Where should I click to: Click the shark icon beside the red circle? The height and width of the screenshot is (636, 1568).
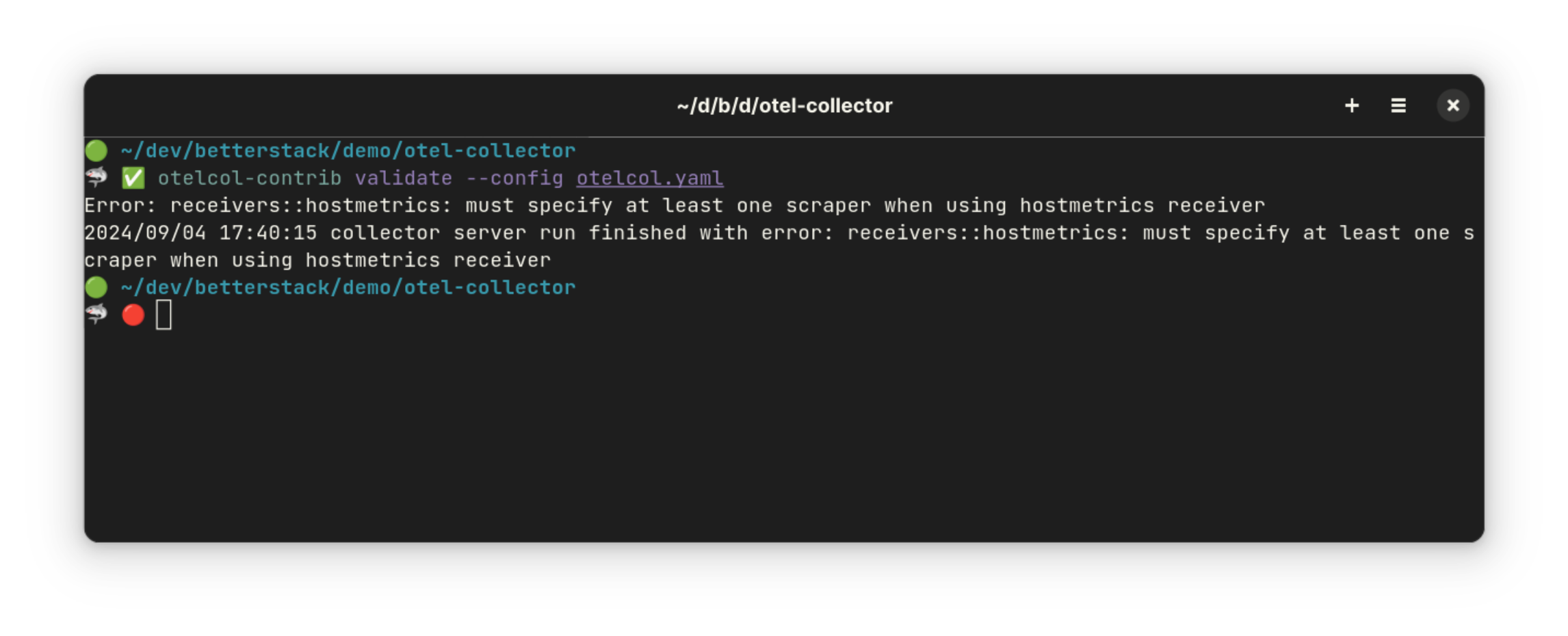tap(96, 315)
